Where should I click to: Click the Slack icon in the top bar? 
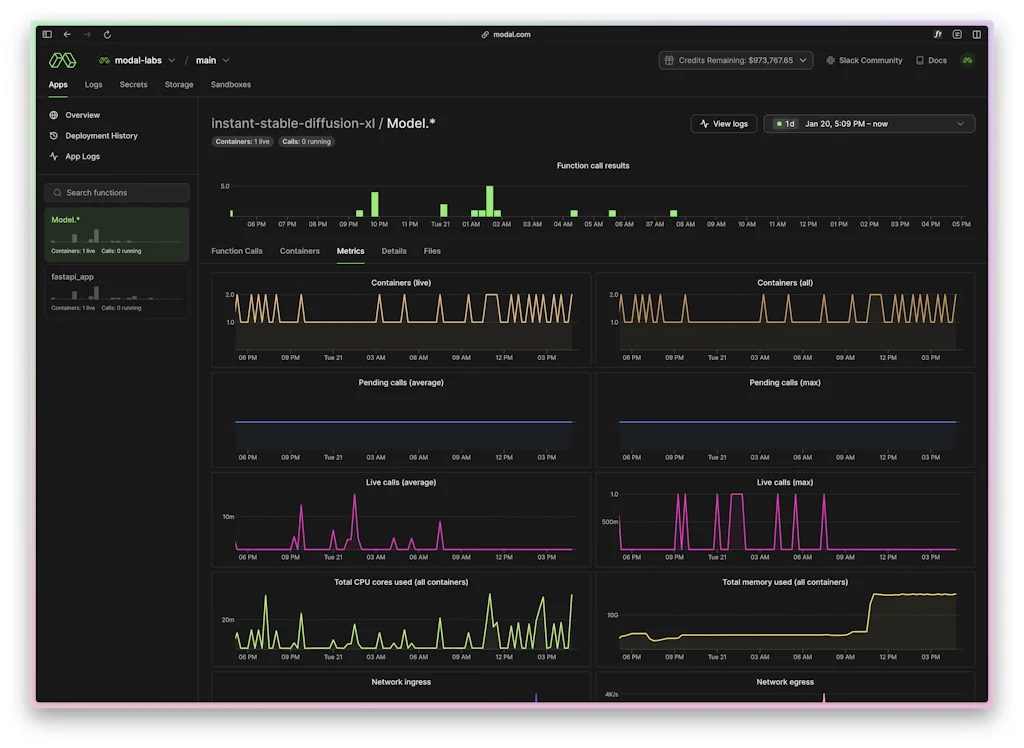click(x=830, y=59)
